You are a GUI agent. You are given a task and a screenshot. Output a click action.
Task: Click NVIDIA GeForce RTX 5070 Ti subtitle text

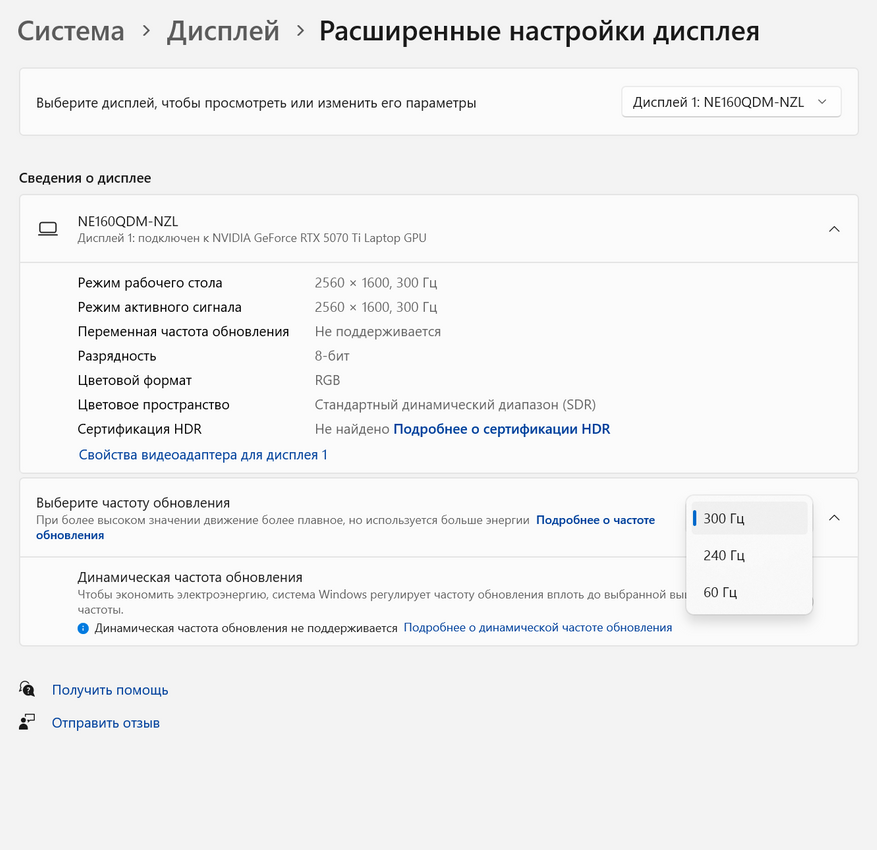point(252,238)
